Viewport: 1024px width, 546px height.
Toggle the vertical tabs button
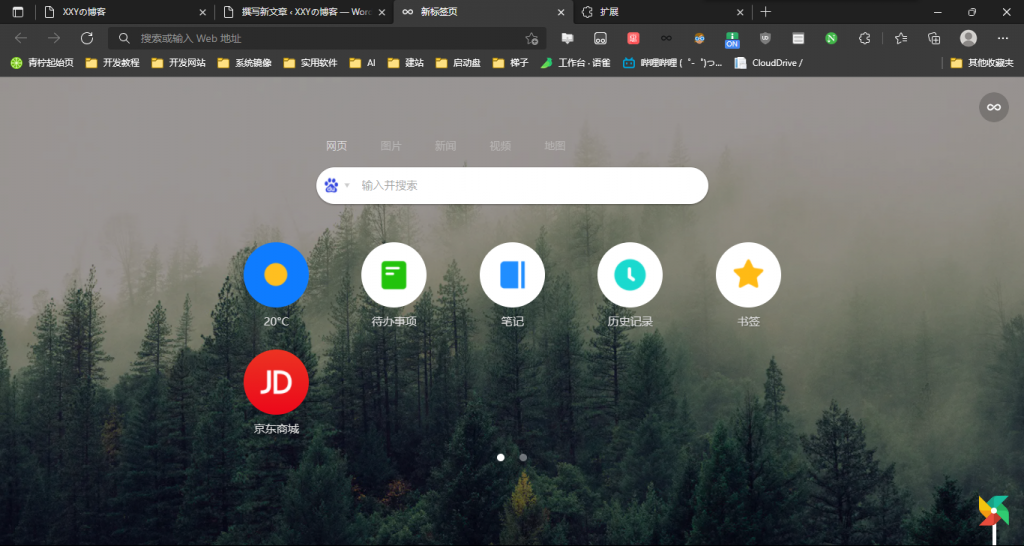pyautogui.click(x=17, y=12)
